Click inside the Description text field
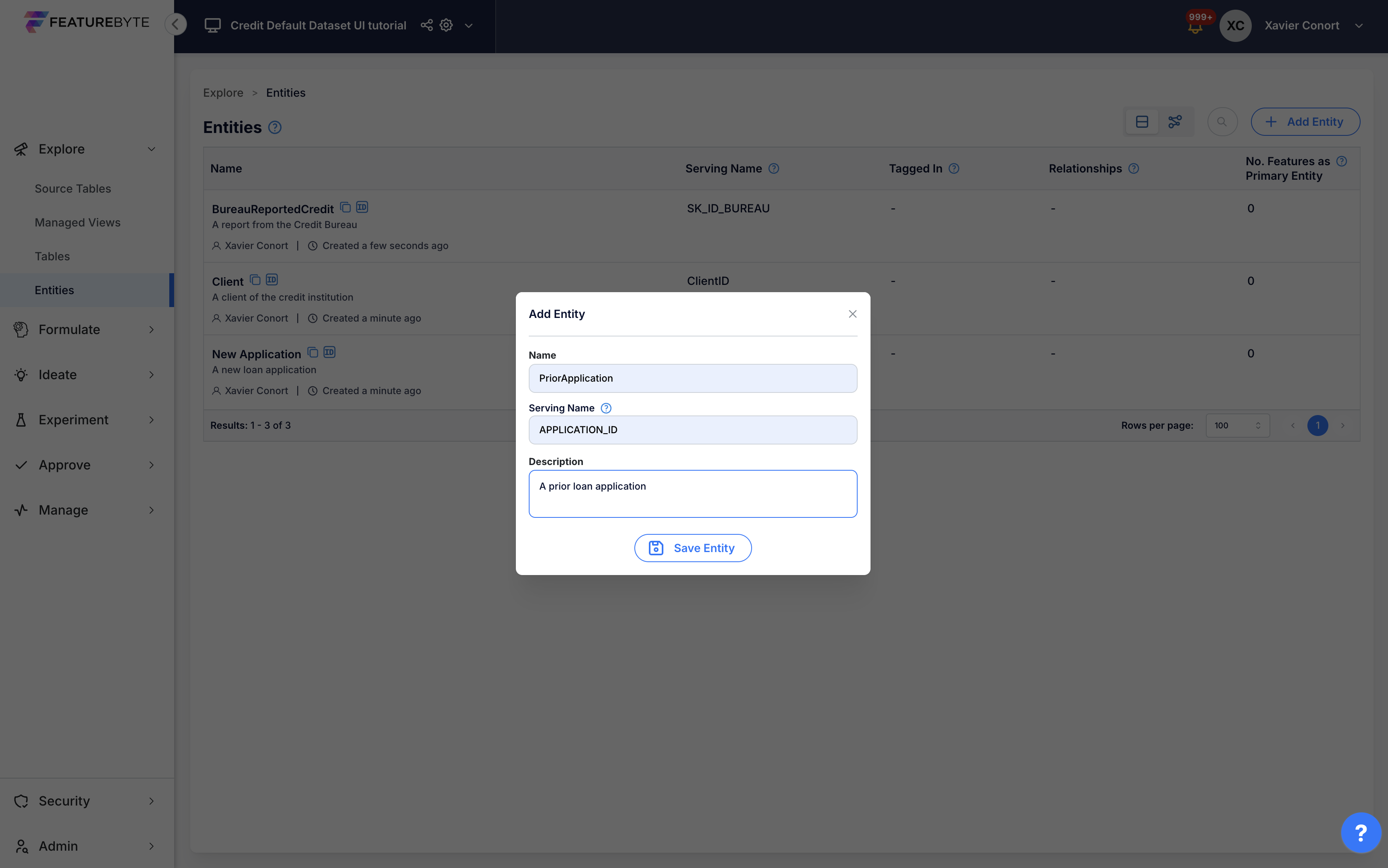Viewport: 1388px width, 868px height. [x=692, y=494]
